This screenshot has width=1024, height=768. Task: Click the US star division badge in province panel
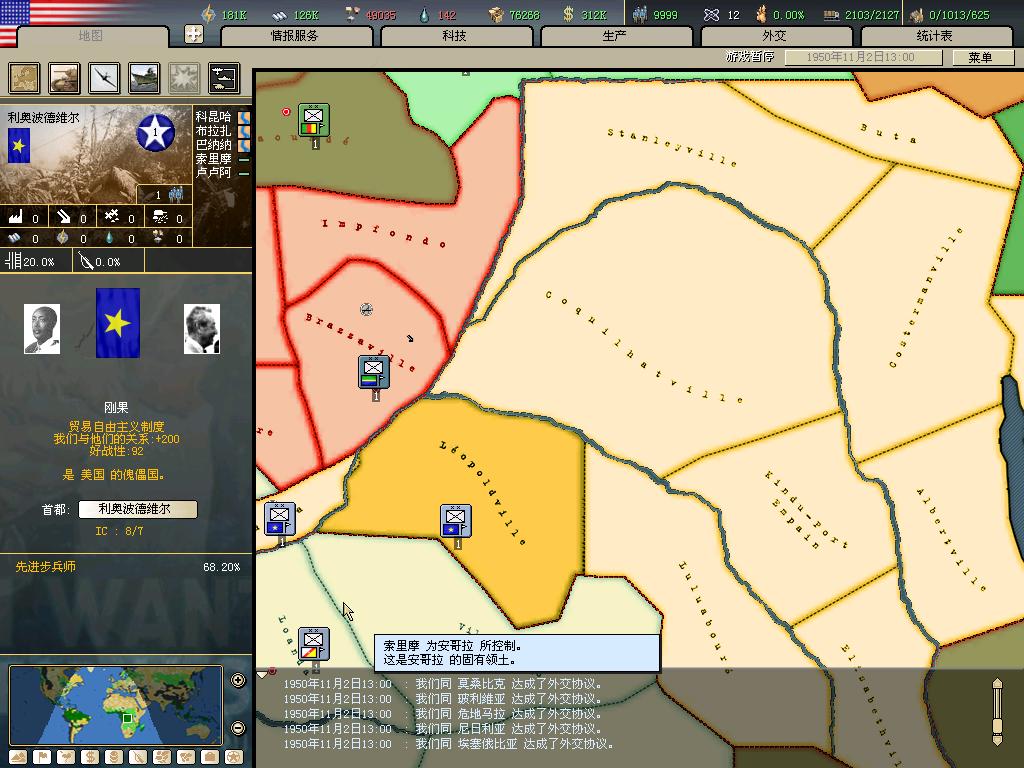(x=155, y=133)
